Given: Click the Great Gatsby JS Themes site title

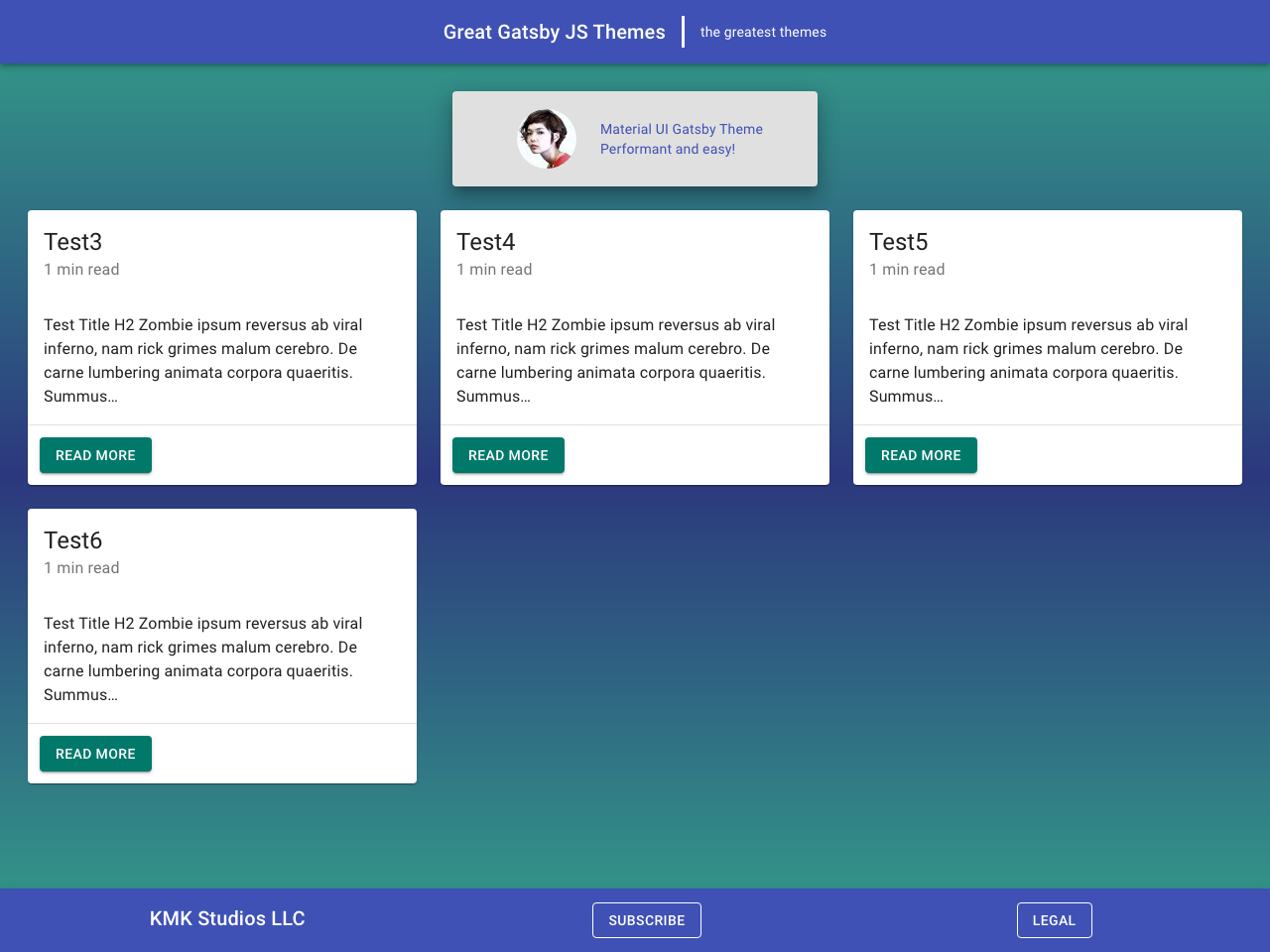Looking at the screenshot, I should click(x=554, y=32).
